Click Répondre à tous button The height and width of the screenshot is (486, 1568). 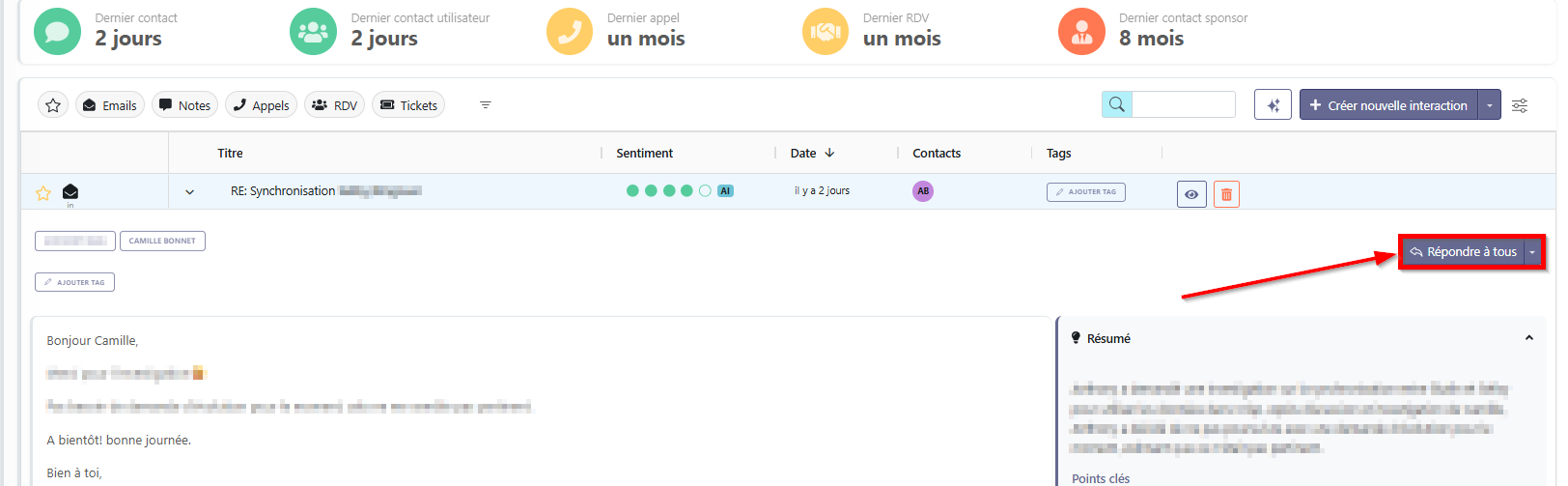[x=1462, y=252]
